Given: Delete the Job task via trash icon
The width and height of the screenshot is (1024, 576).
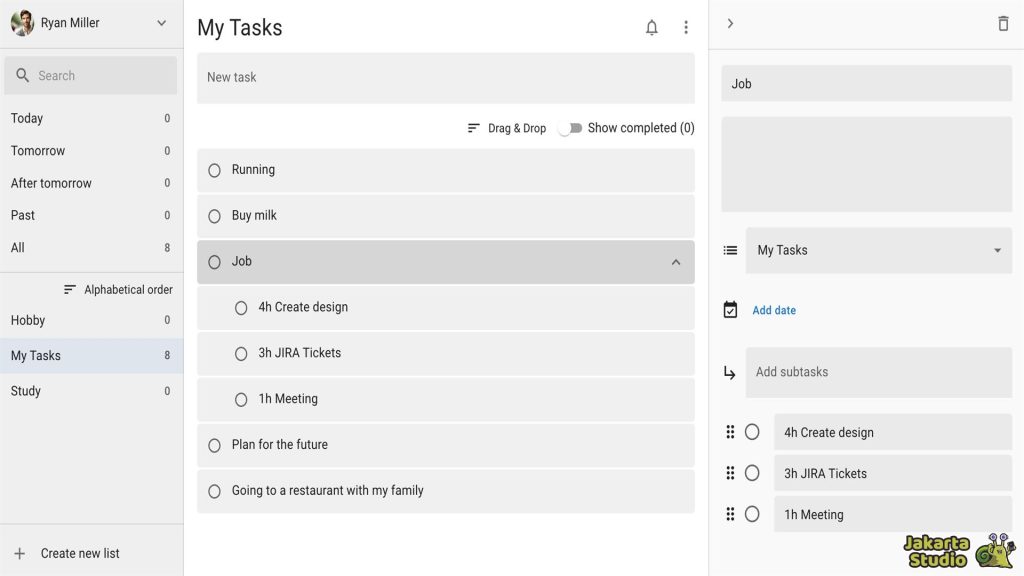Looking at the screenshot, I should point(1003,22).
